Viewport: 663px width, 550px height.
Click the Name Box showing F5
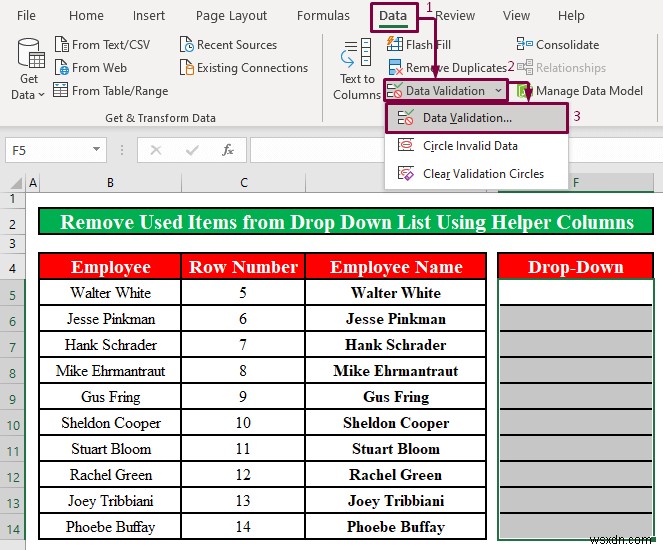pos(55,150)
